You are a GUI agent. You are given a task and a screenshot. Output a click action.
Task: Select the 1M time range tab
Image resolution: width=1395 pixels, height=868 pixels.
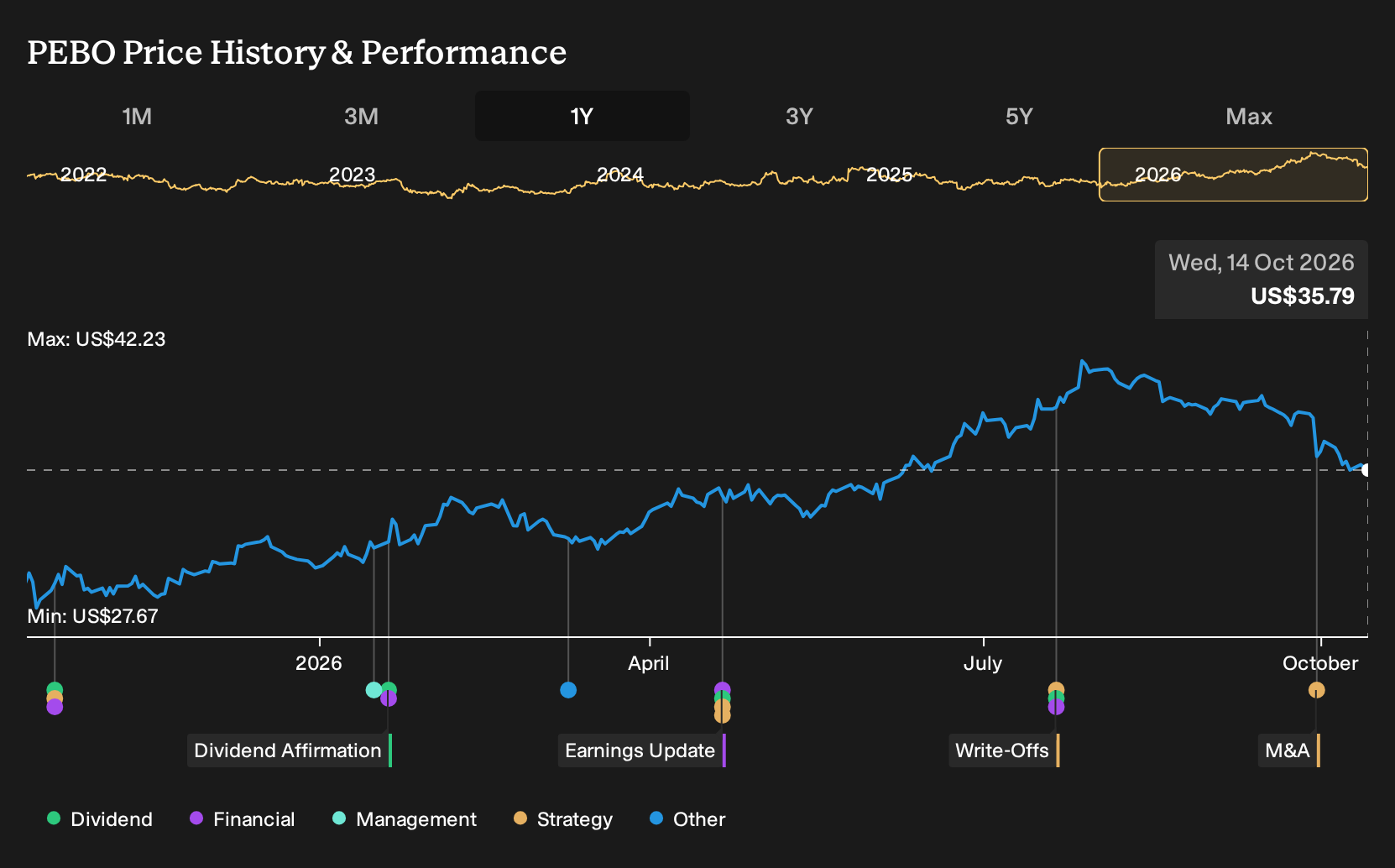click(x=137, y=116)
